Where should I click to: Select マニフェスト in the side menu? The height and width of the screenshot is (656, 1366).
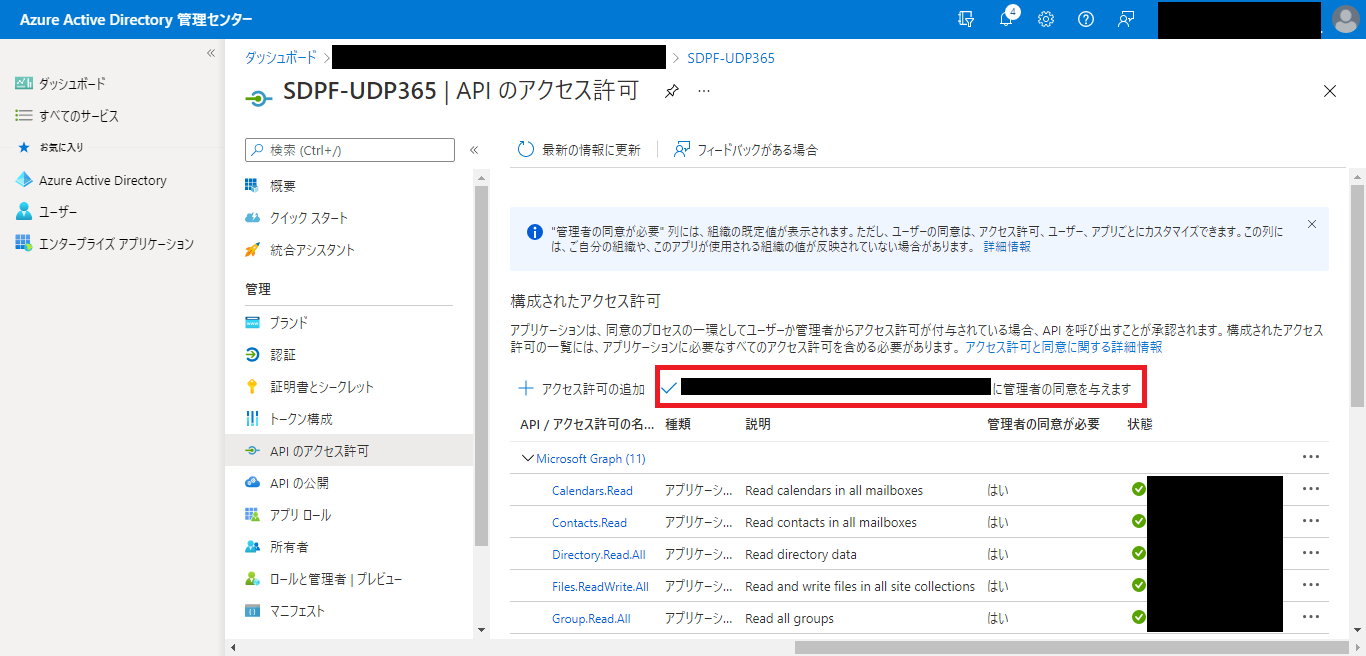pos(297,611)
